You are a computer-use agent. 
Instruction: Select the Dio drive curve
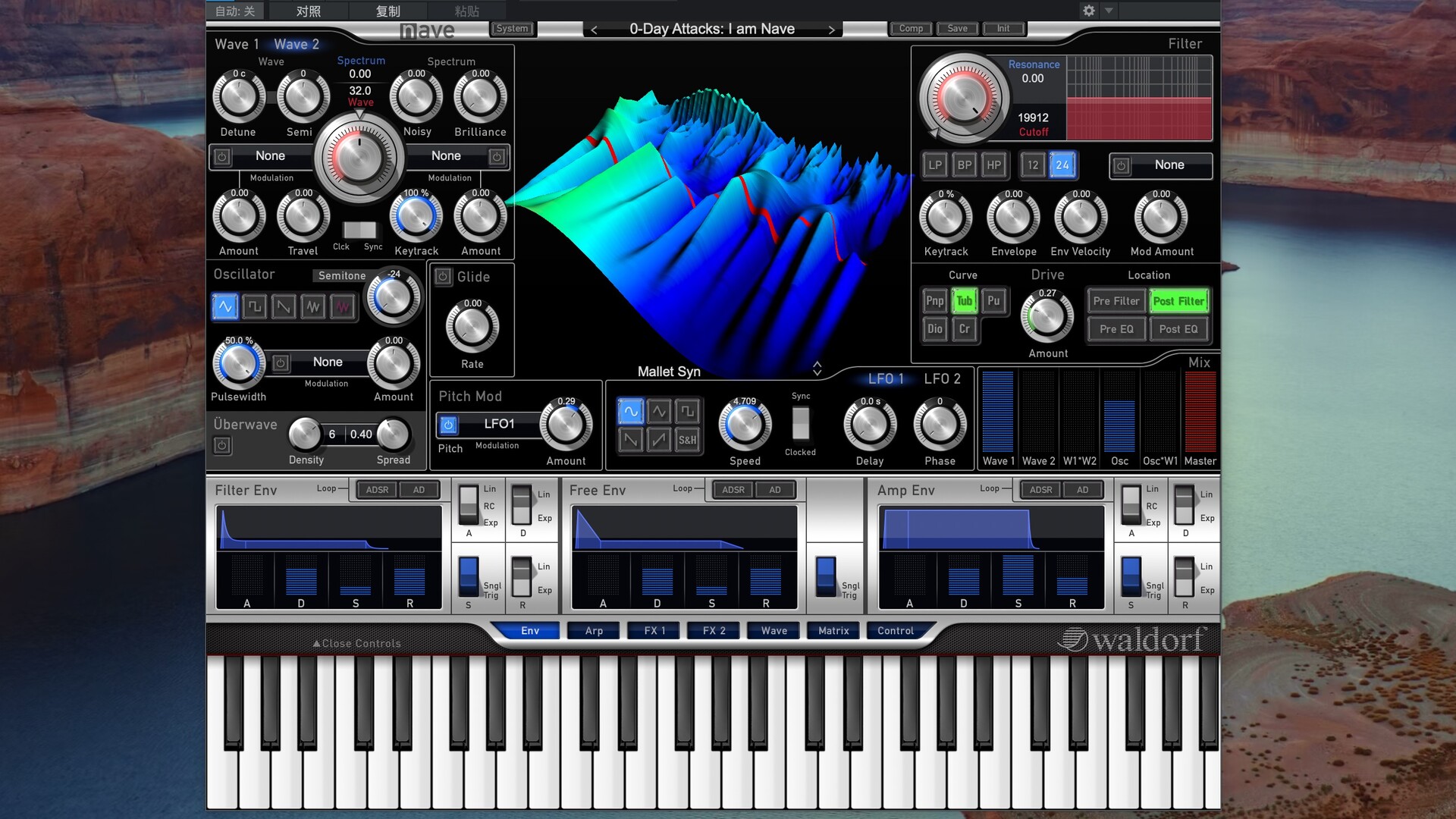point(935,328)
